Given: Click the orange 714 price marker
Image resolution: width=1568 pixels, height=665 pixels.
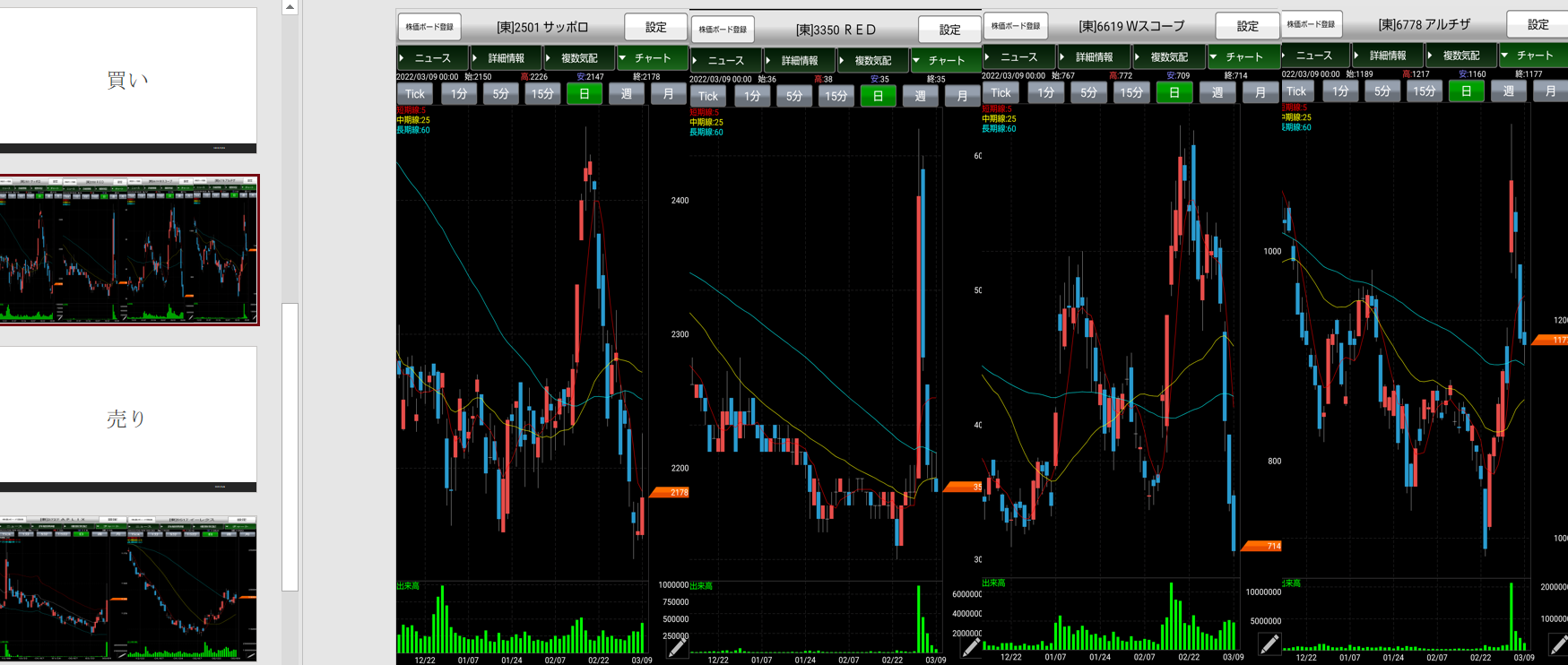Looking at the screenshot, I should tap(1263, 546).
